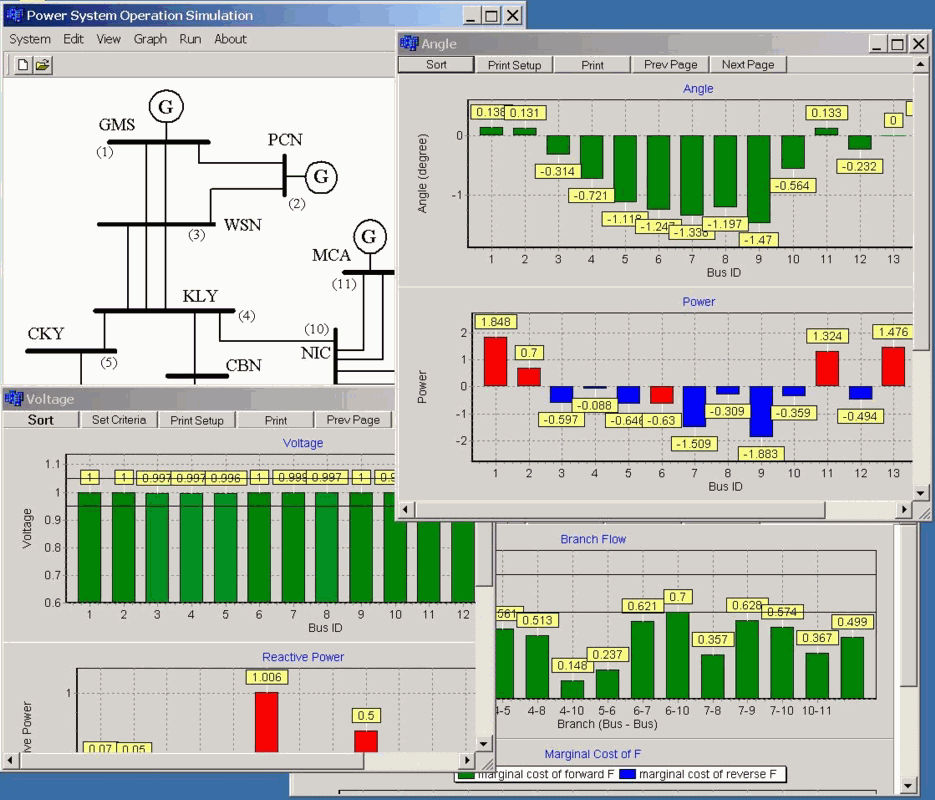Click blue marginal cost of reverse F swatch
The width and height of the screenshot is (935, 800).
(627, 774)
